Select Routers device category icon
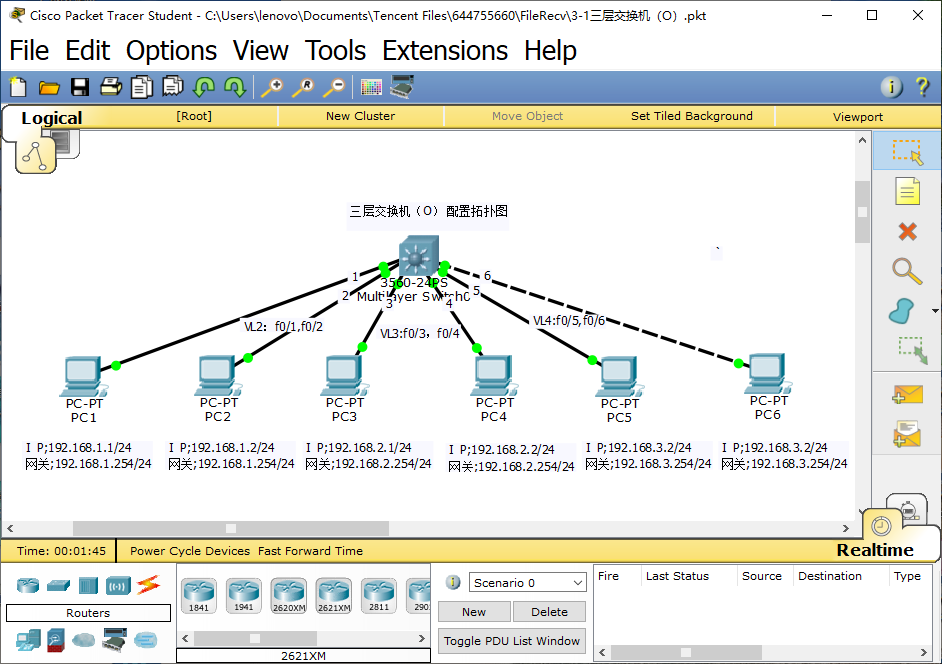Viewport: 942px width, 664px height. [x=28, y=585]
